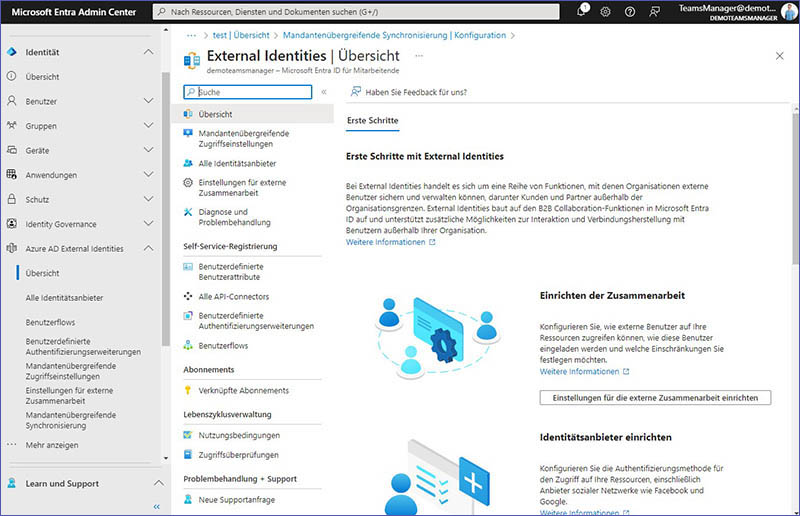Click the Schutz lock icon
The height and width of the screenshot is (516, 800).
click(x=12, y=199)
